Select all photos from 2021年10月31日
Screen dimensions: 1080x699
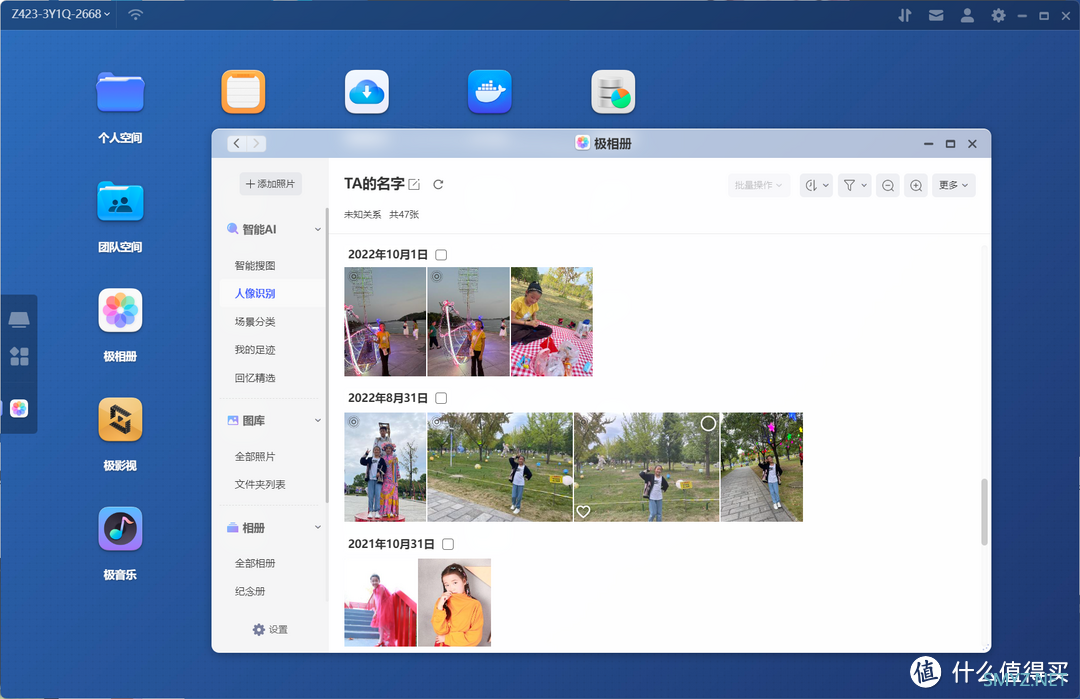pos(448,544)
